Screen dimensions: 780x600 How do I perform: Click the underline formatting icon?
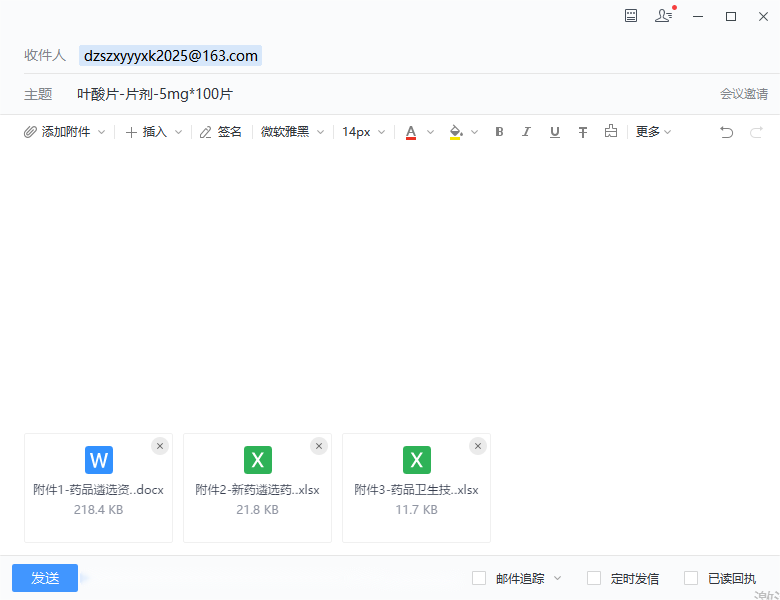554,132
